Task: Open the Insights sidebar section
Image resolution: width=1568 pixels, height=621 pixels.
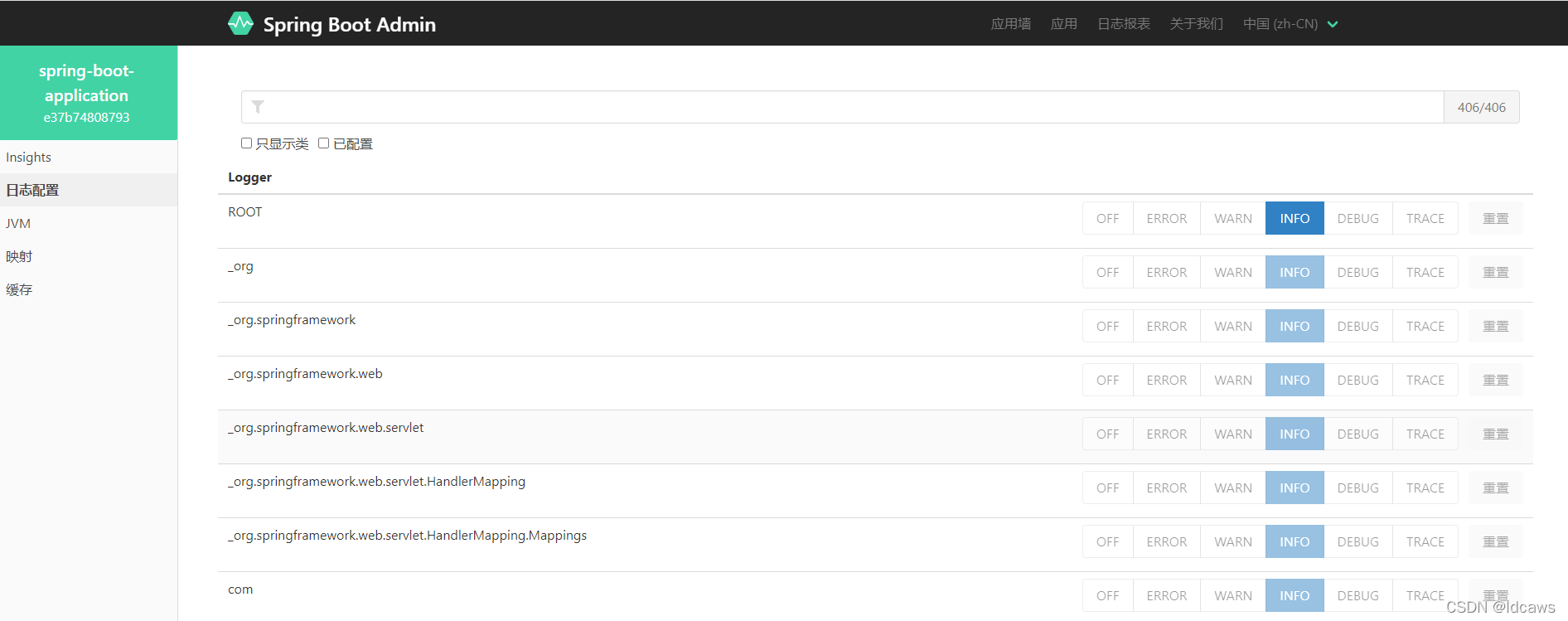Action: (89, 157)
